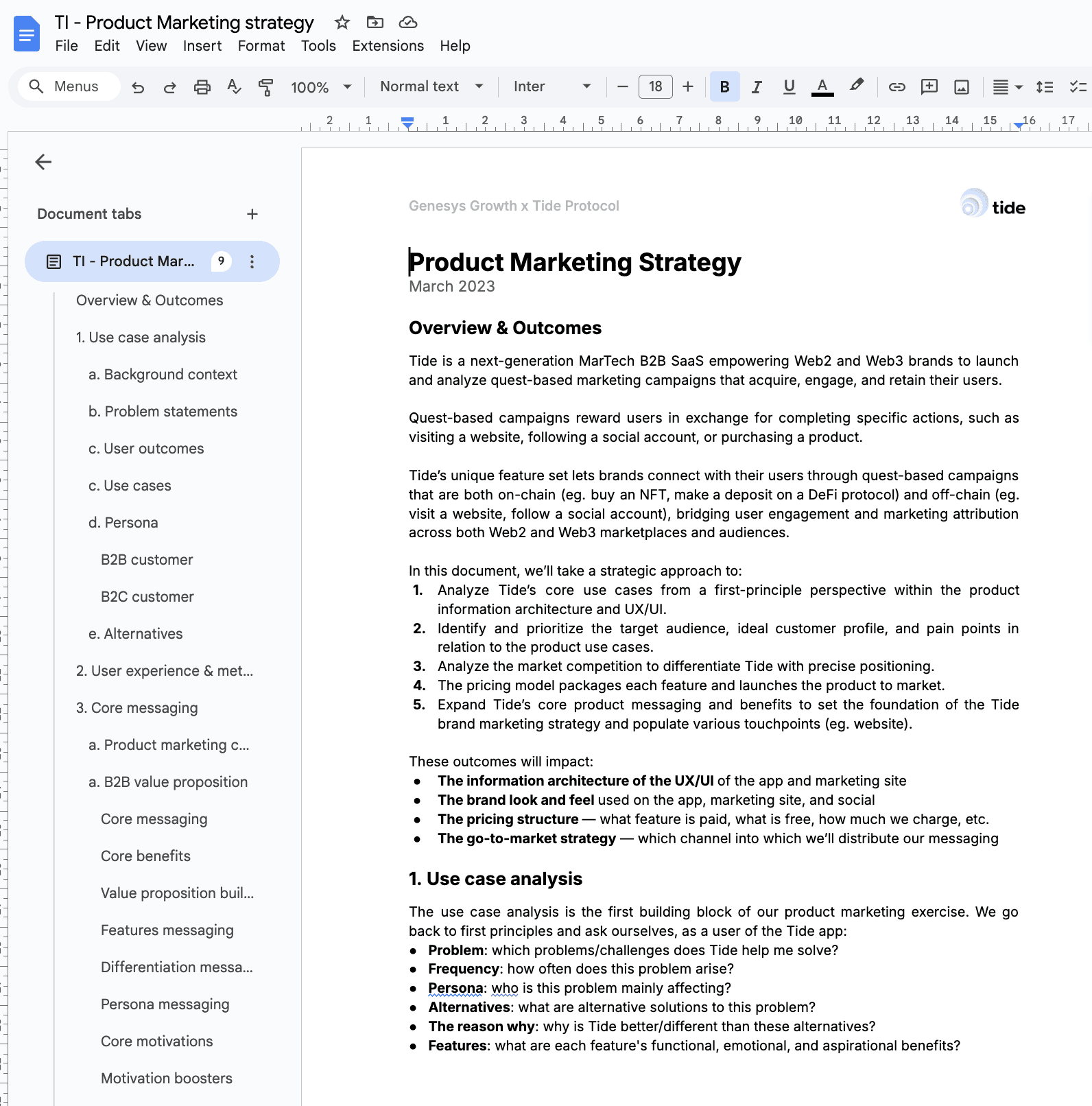1092x1106 pixels.
Task: Go to 3. Core messaging heading
Action: pyautogui.click(x=137, y=708)
